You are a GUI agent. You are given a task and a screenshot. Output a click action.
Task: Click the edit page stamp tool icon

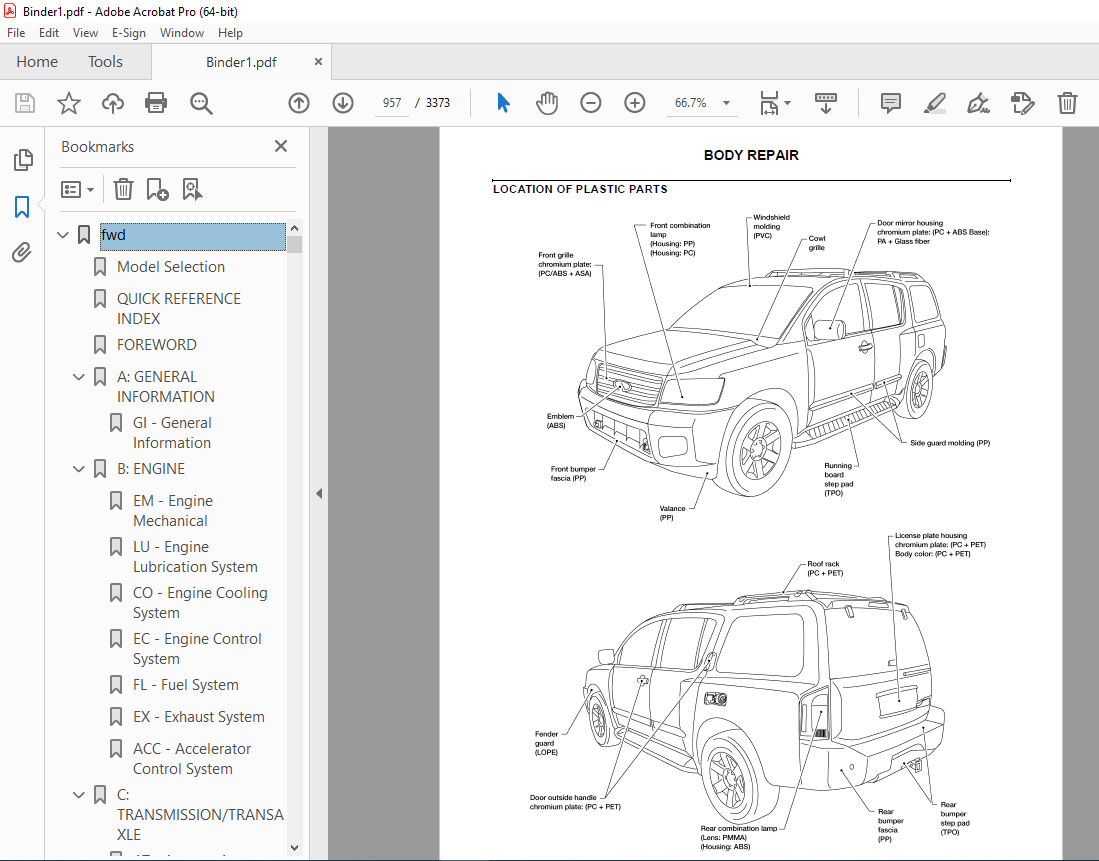1023,103
